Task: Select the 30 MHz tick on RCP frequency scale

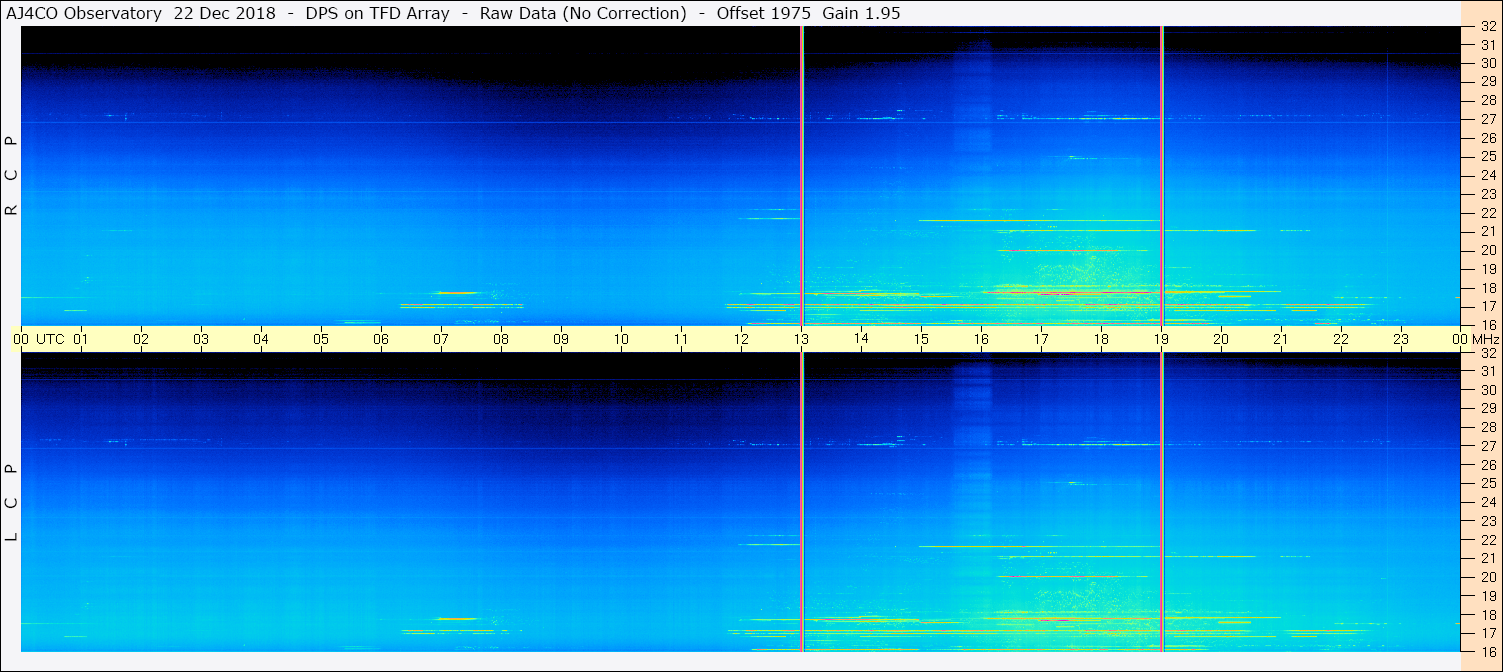Action: tap(1488, 63)
